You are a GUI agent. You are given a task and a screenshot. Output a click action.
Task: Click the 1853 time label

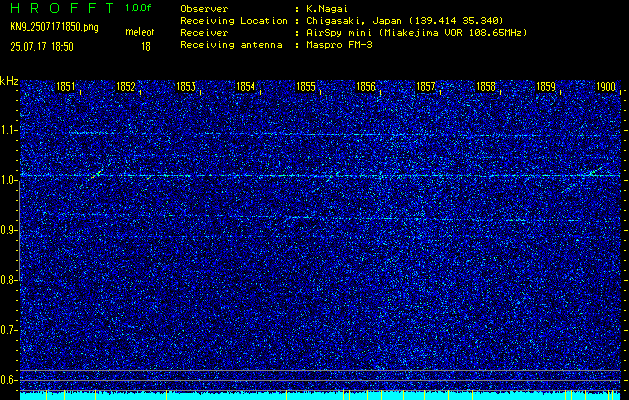pyautogui.click(x=186, y=87)
